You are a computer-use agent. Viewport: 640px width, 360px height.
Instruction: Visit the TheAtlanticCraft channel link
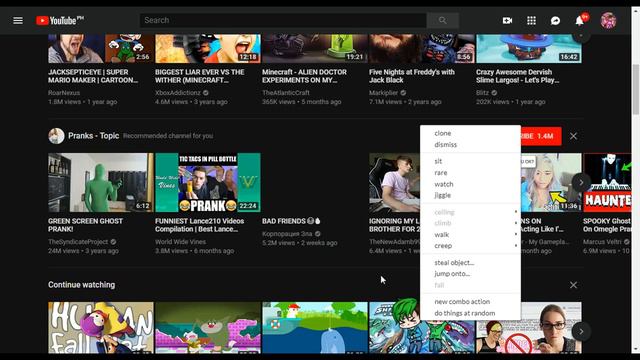pos(286,93)
